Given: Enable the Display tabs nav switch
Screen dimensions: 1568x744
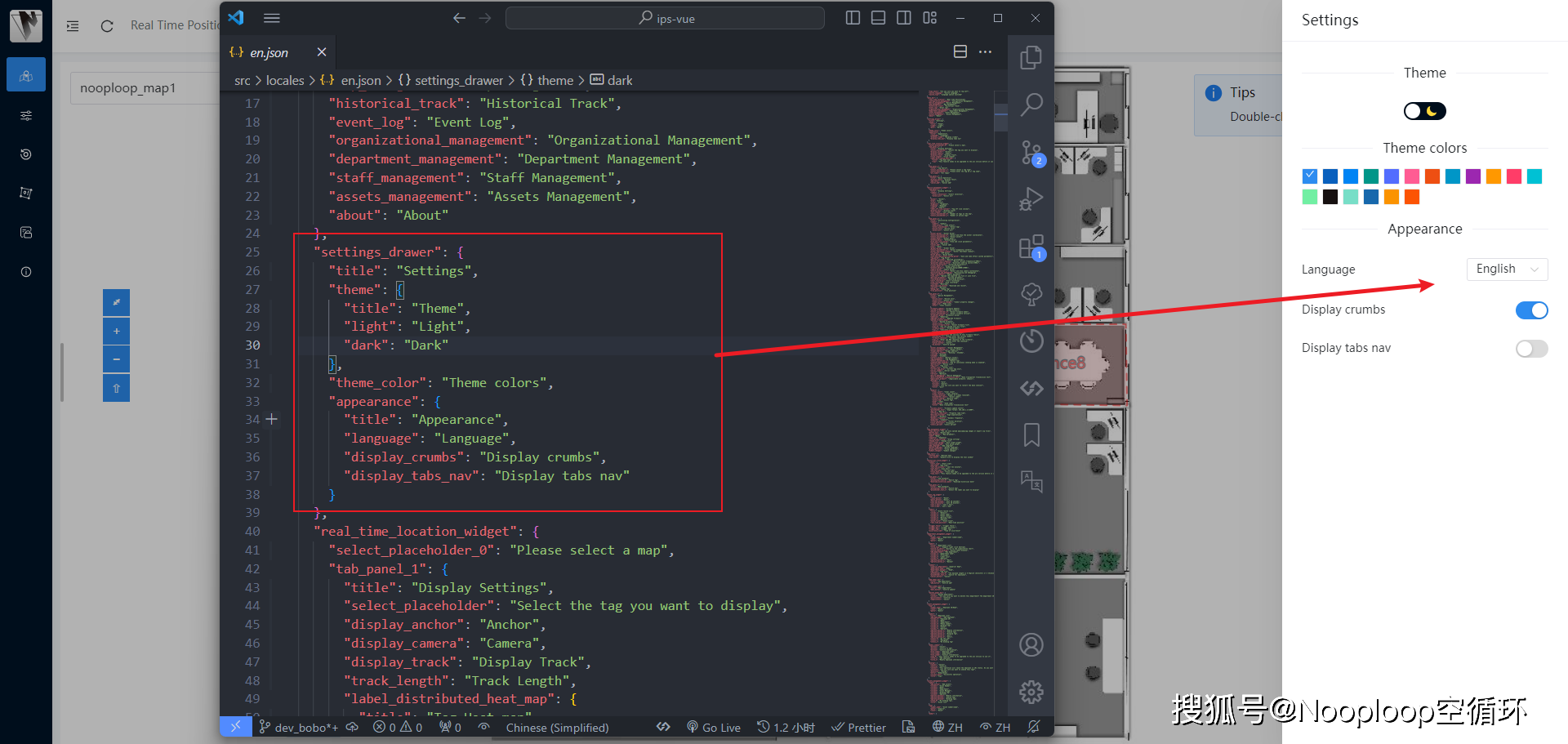Looking at the screenshot, I should tap(1531, 349).
